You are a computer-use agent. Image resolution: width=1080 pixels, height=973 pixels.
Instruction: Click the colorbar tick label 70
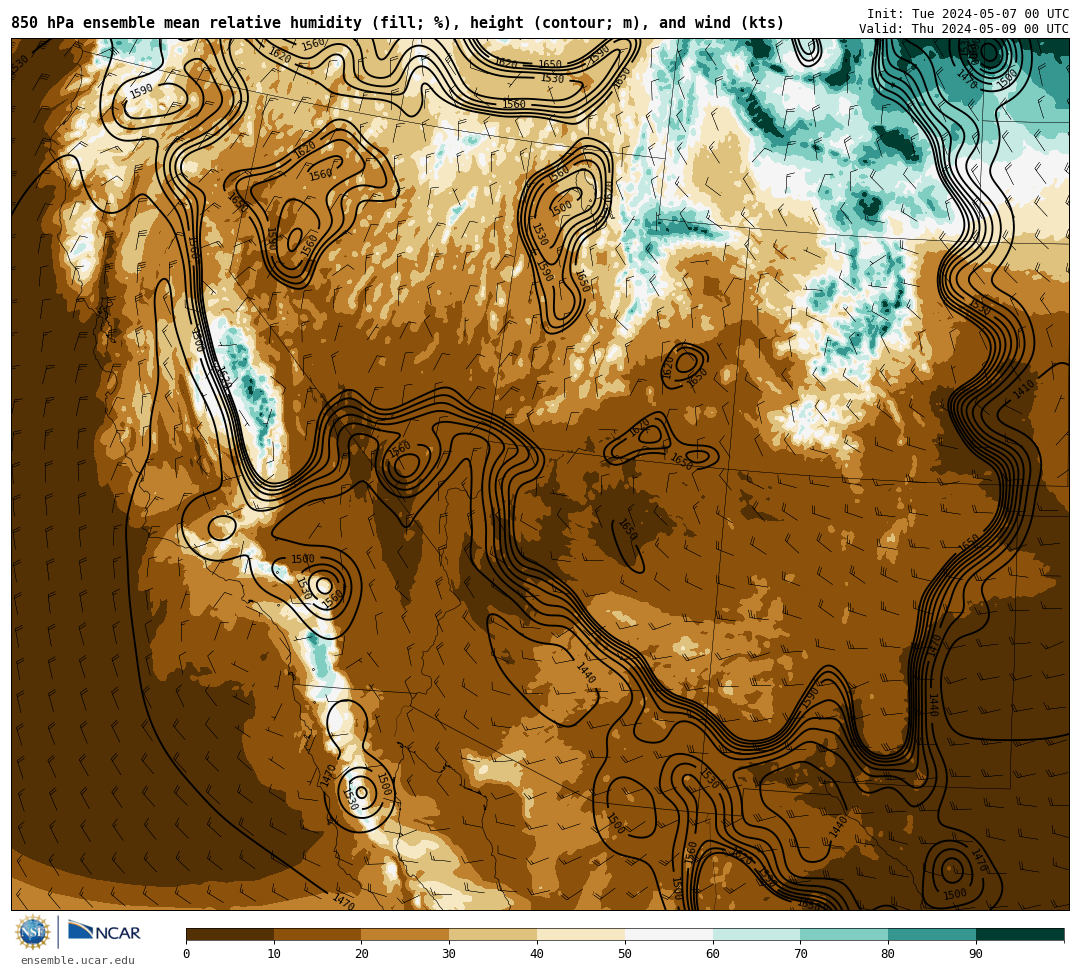click(800, 954)
